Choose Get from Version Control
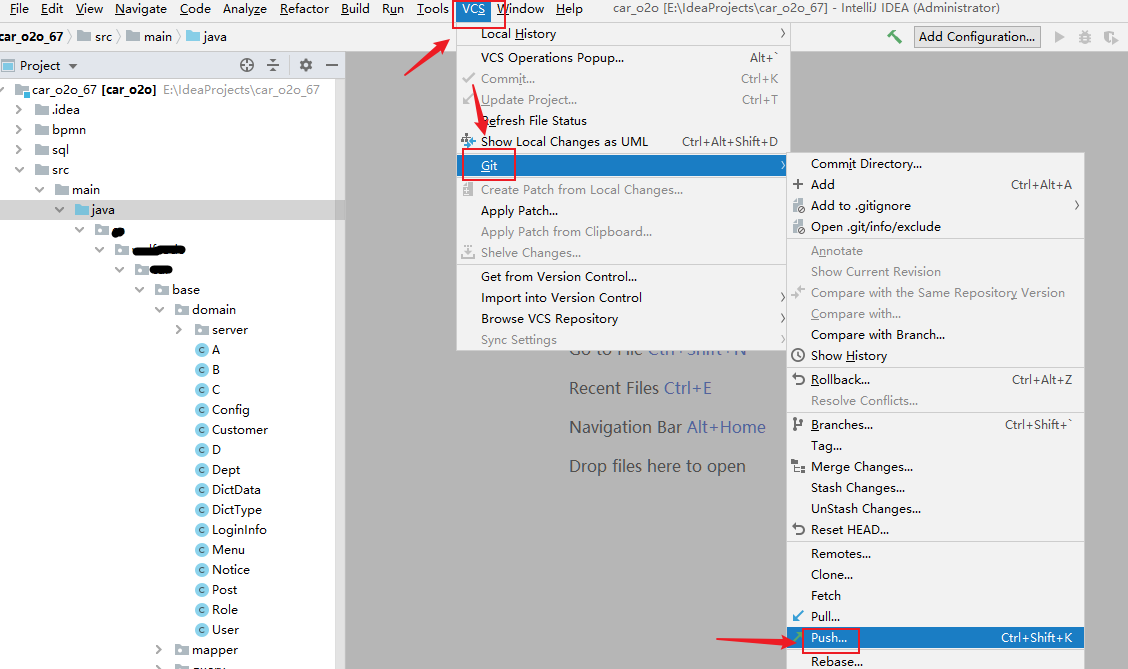 623,276
